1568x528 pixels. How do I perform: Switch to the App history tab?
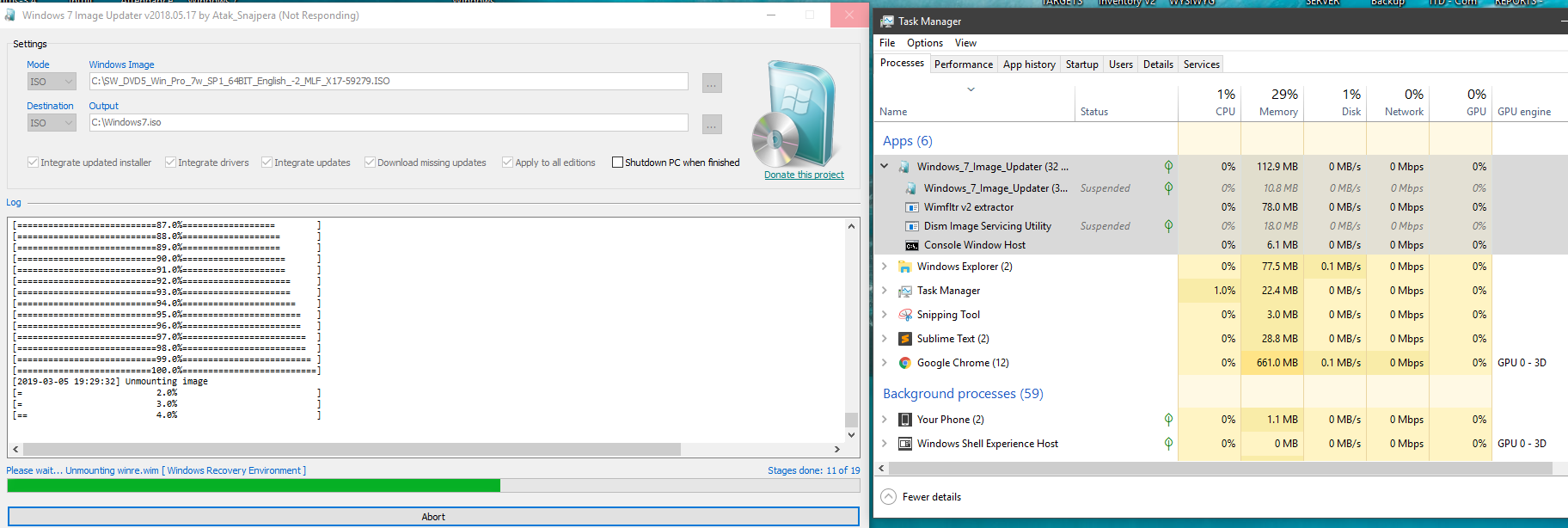click(x=1029, y=64)
